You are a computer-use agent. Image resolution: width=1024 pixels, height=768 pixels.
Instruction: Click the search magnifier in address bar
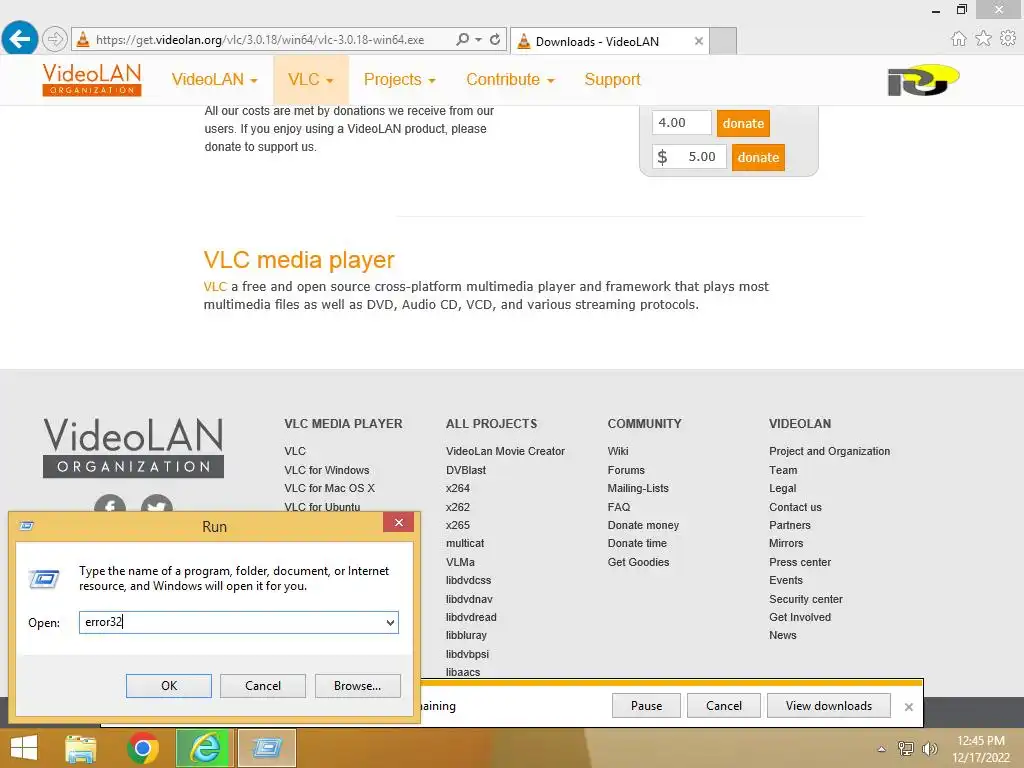462,39
